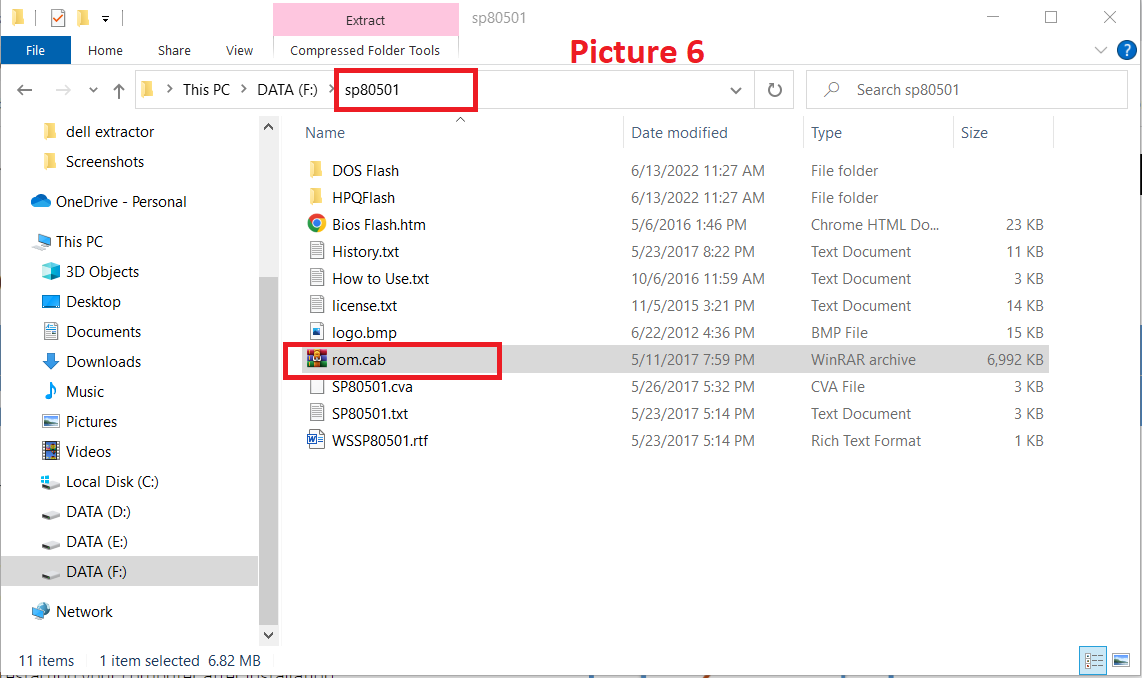Open DATA (D:) drive in sidebar
1142x678 pixels.
click(86, 511)
